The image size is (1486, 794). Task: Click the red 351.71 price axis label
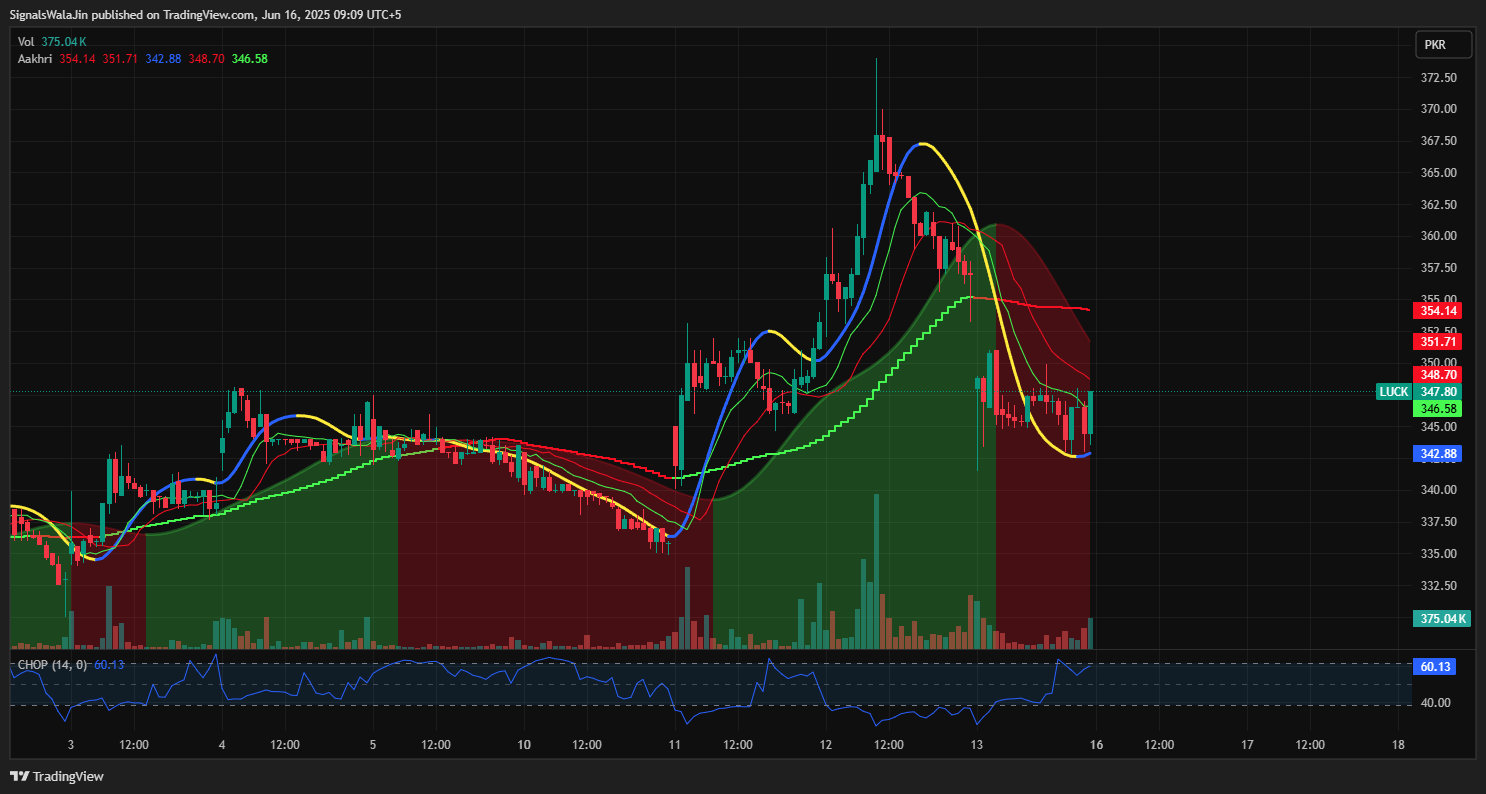click(x=1438, y=341)
